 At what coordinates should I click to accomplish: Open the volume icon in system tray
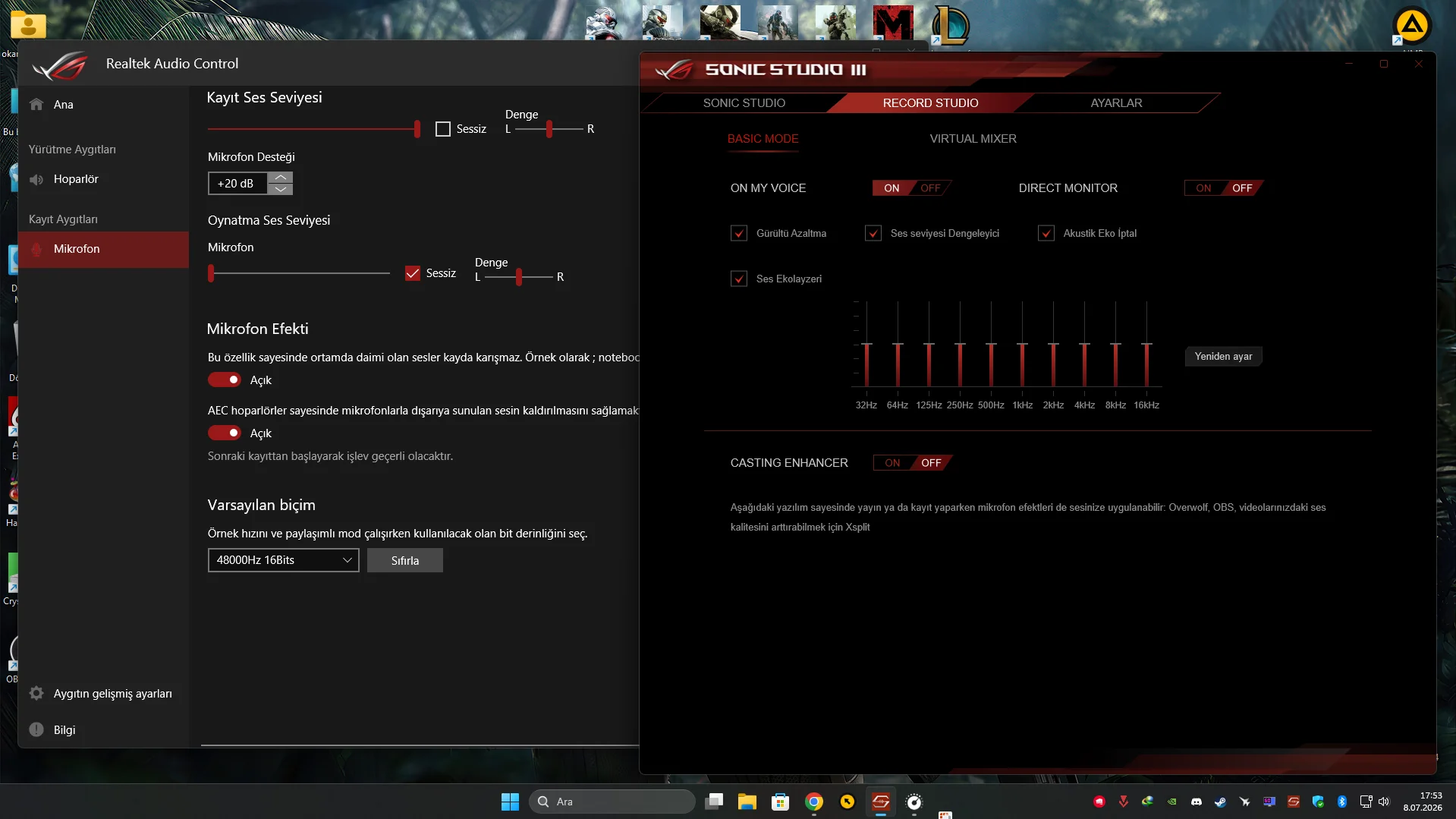click(1384, 802)
